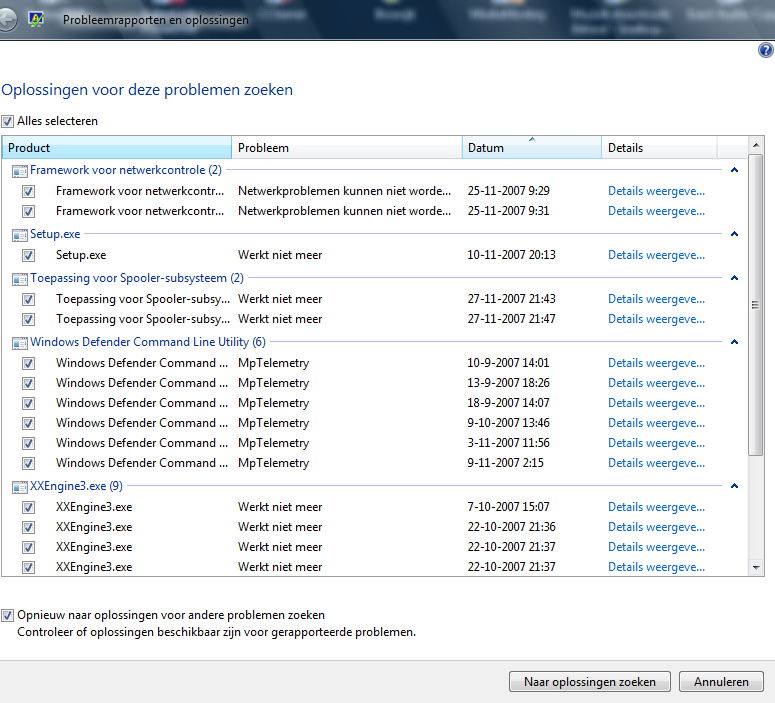This screenshot has height=703, width=775.
Task: Uncheck Spooler-subsysteem entry dated 27-11-2007 21:47
Action: coord(29,319)
